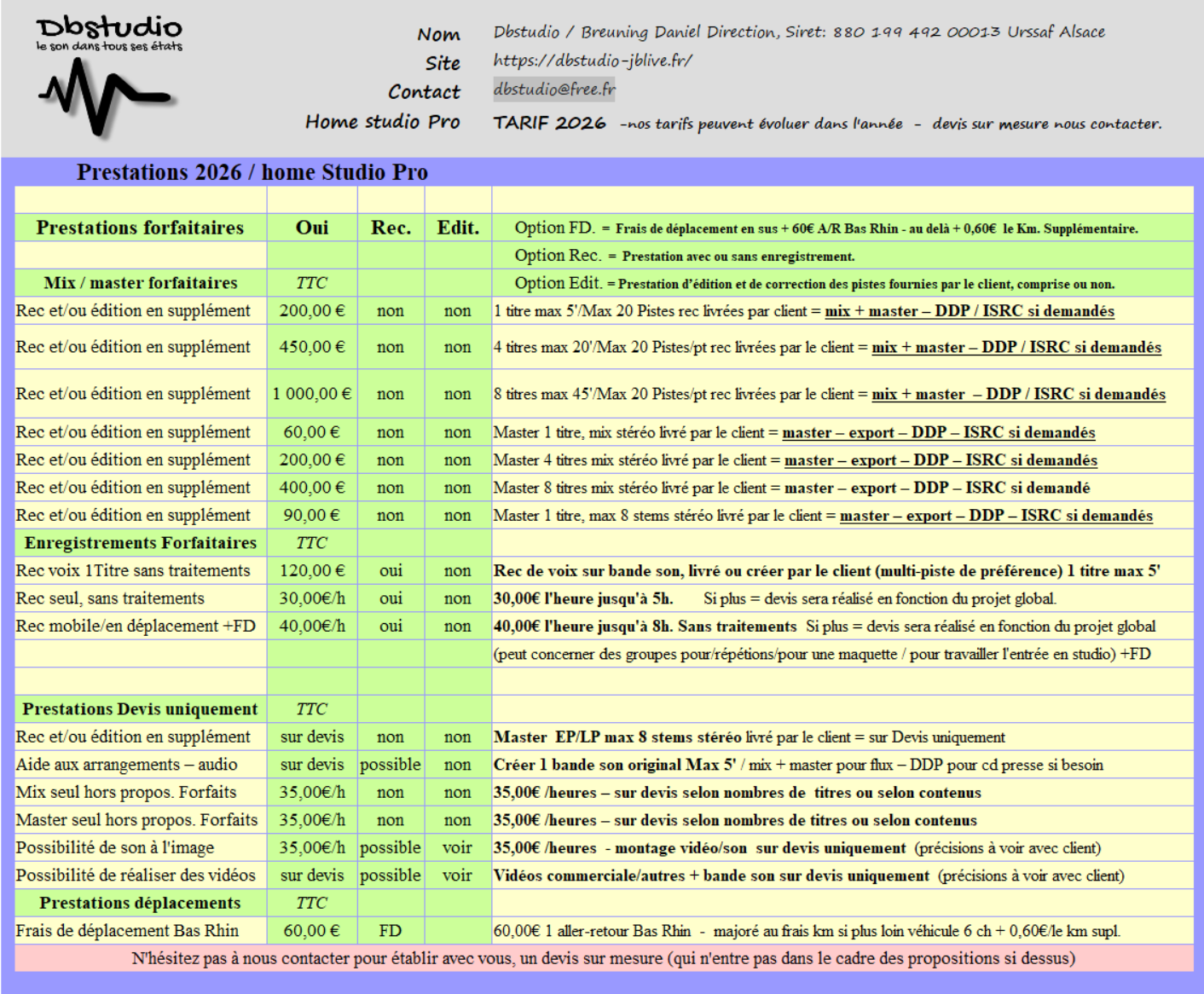Screen dimensions: 1204x994
Task: Click the "Rec." column header
Action: (x=391, y=228)
